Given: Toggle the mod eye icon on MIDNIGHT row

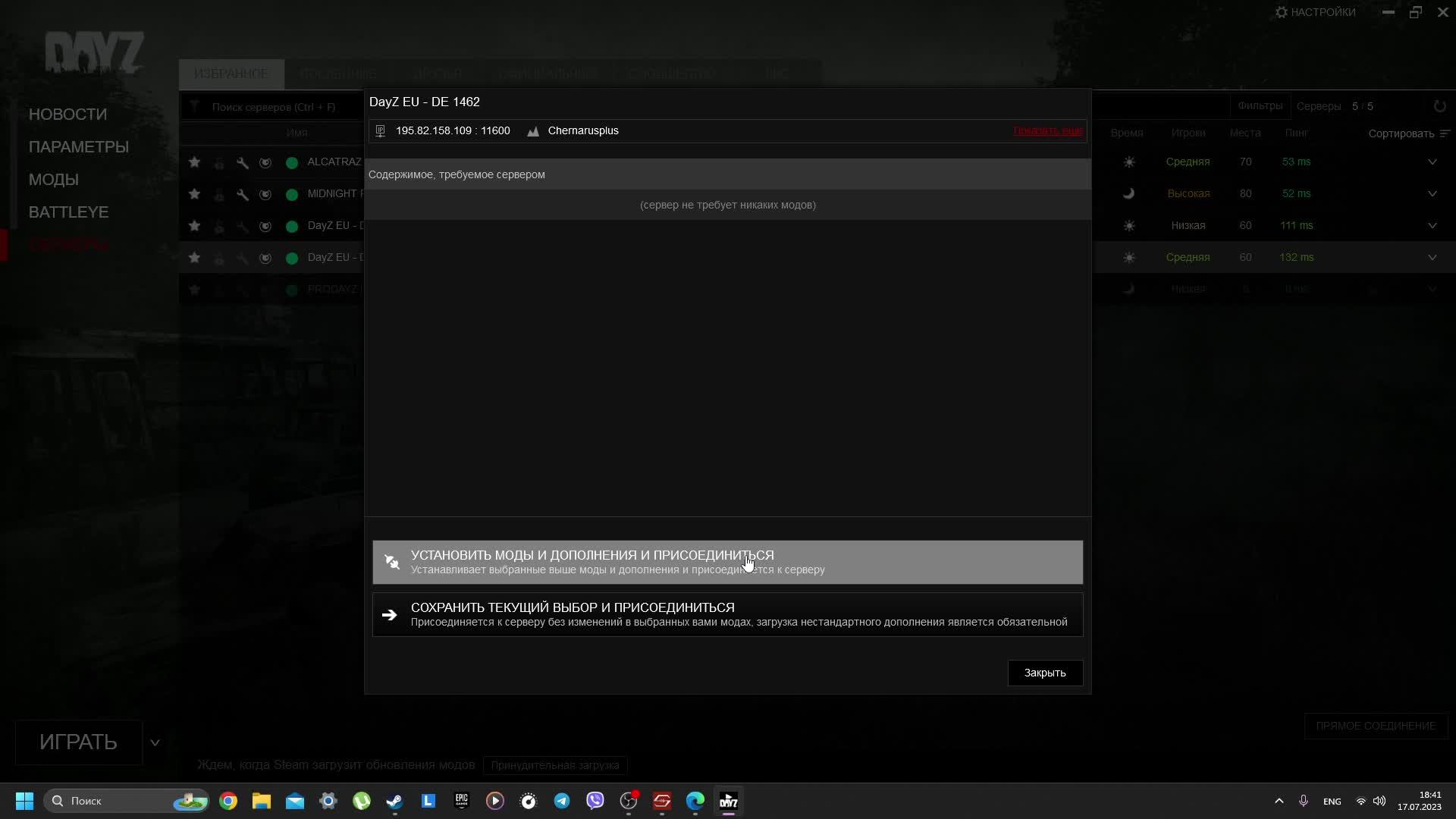Looking at the screenshot, I should click(265, 194).
